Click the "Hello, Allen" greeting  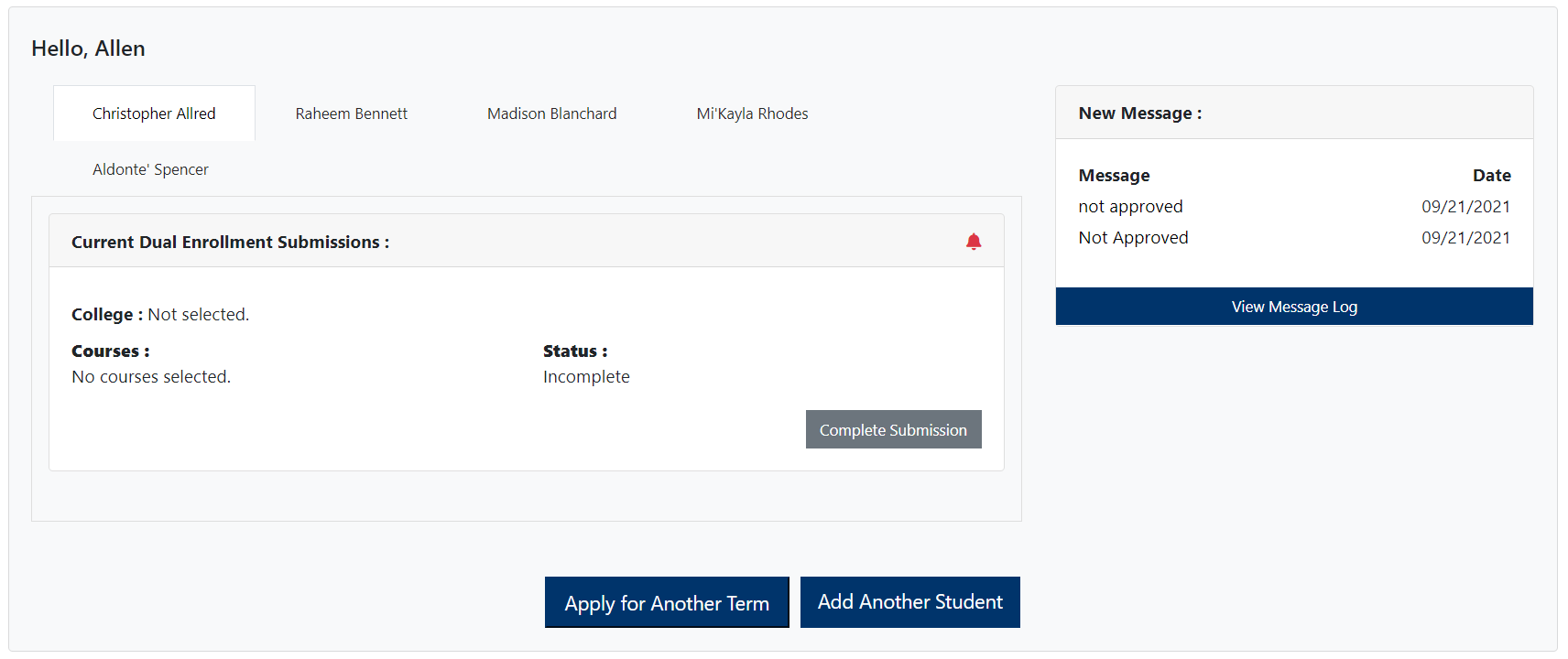88,49
